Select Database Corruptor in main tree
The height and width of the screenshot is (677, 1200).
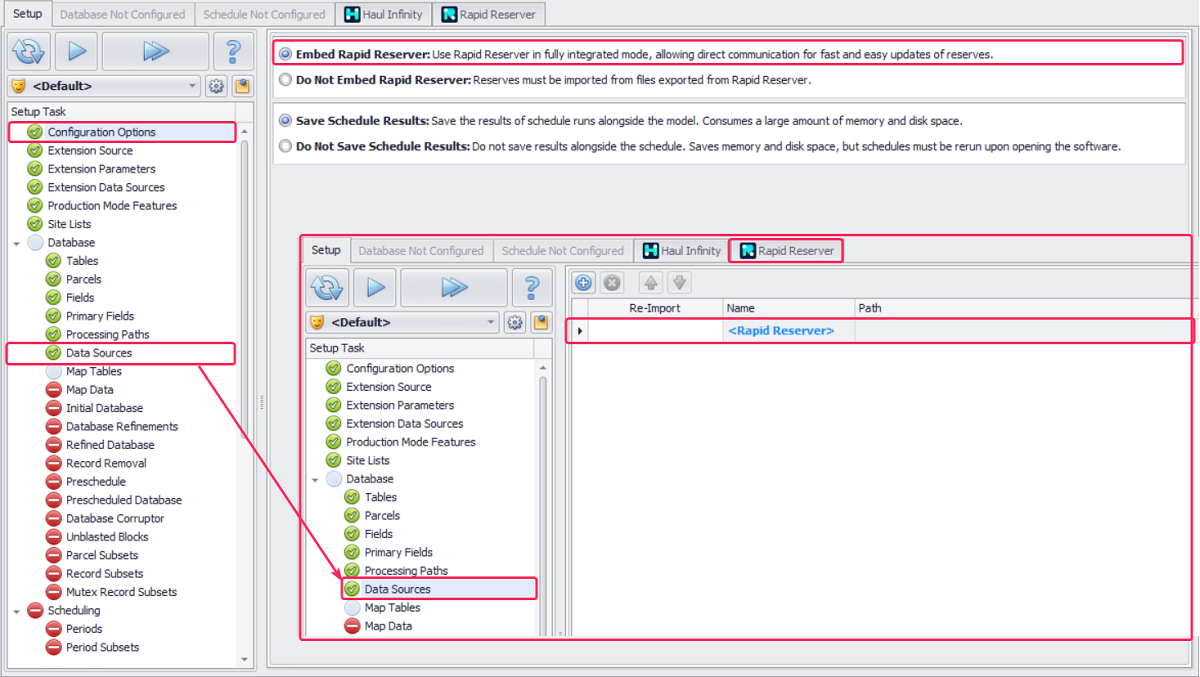pyautogui.click(x=115, y=519)
